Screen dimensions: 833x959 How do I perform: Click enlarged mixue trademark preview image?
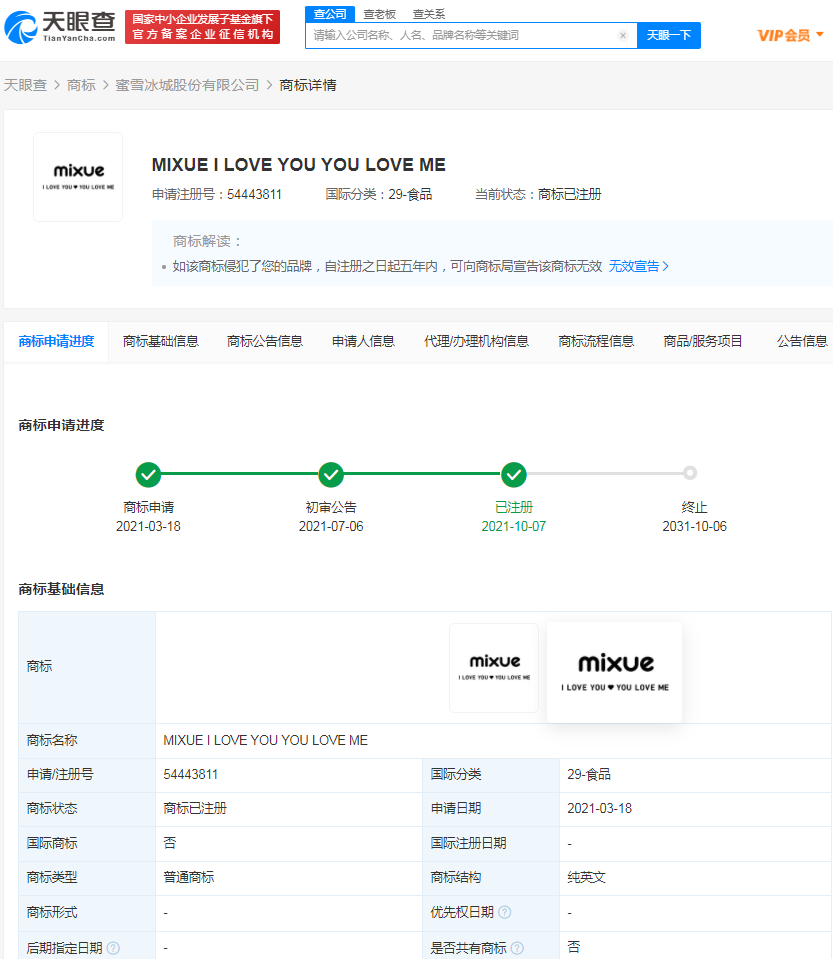pyautogui.click(x=615, y=672)
